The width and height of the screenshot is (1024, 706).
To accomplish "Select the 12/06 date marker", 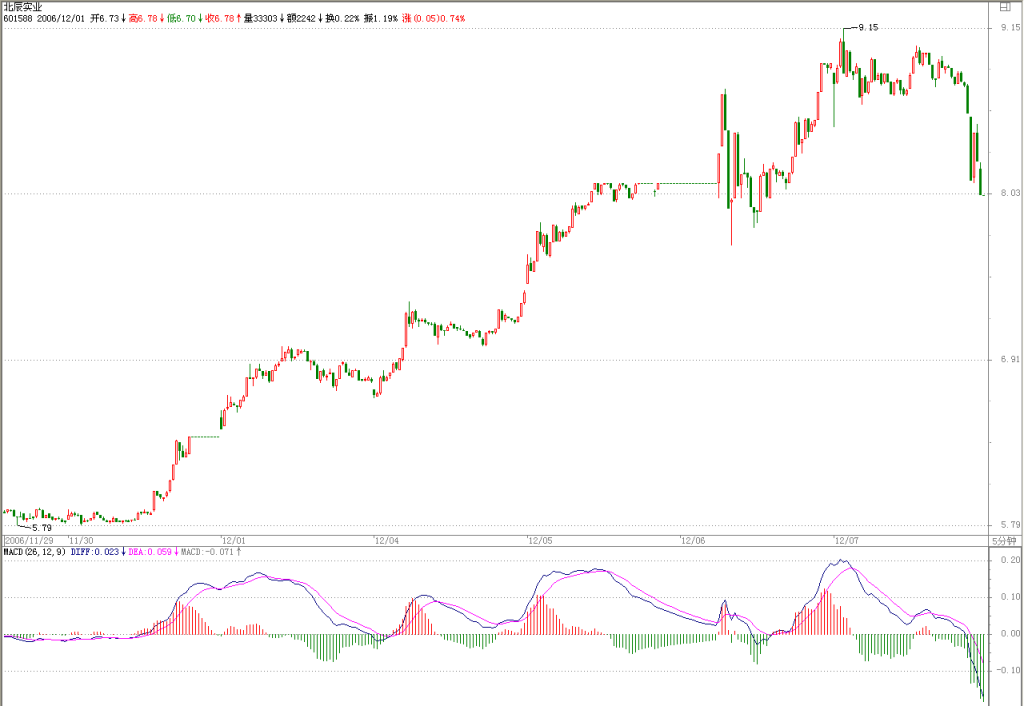I will 693,541.
